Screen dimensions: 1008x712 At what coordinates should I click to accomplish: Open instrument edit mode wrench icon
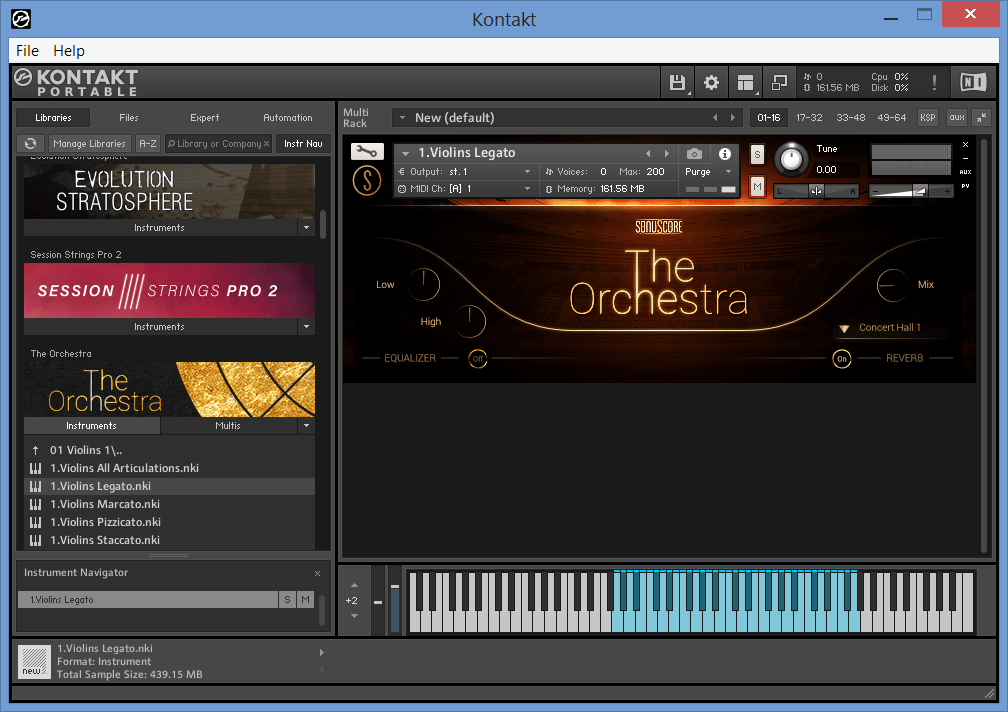pos(367,152)
